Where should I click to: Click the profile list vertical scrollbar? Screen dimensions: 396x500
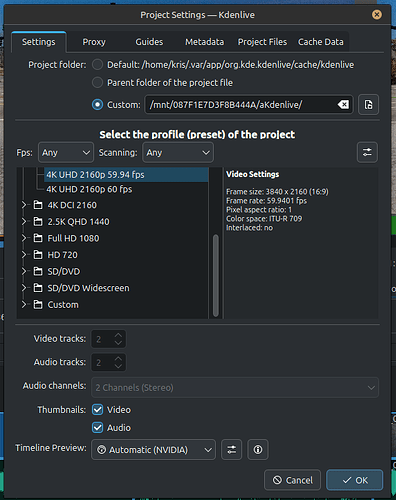click(216, 276)
